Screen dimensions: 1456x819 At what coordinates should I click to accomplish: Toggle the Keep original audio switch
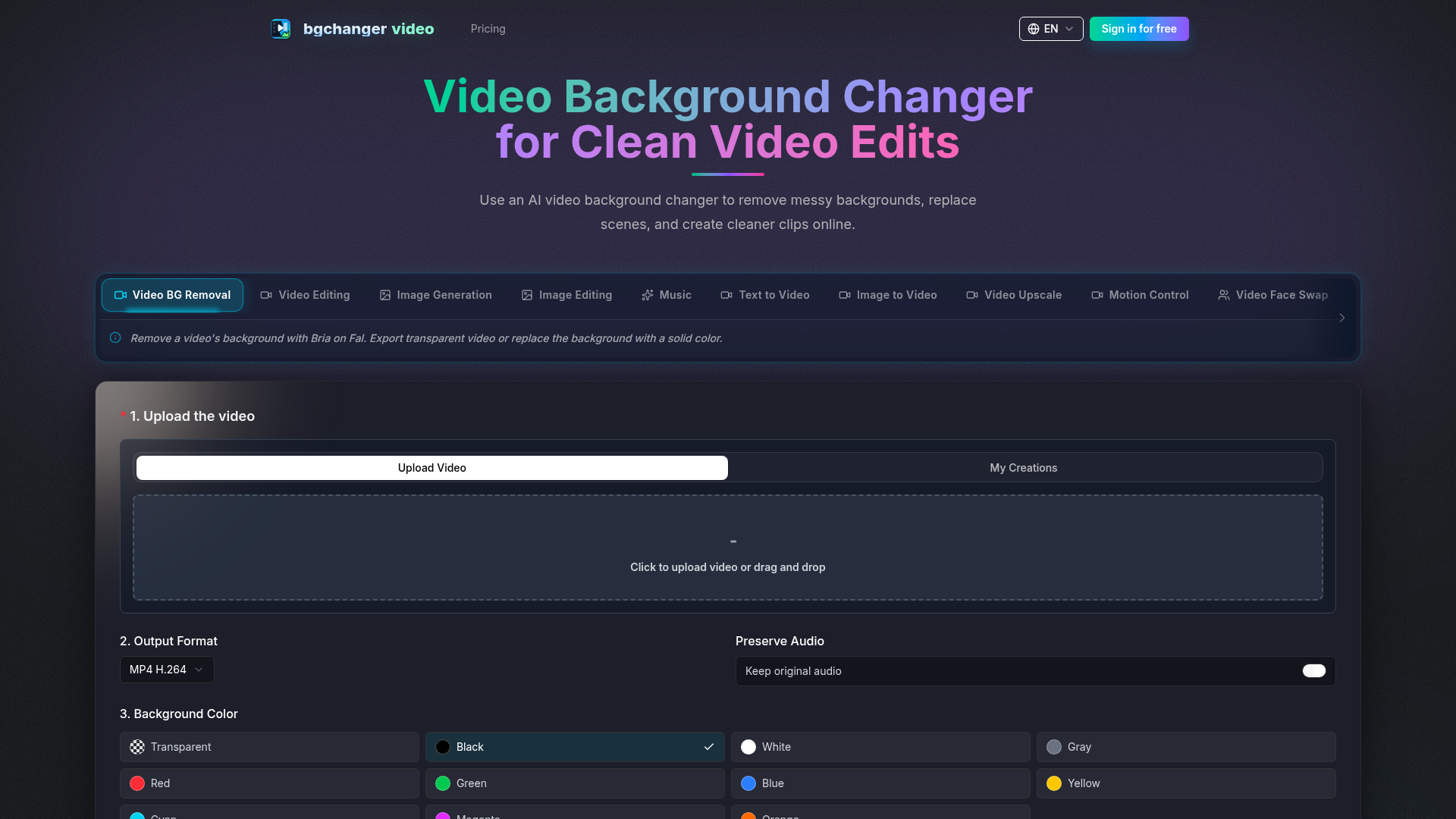pyautogui.click(x=1314, y=671)
